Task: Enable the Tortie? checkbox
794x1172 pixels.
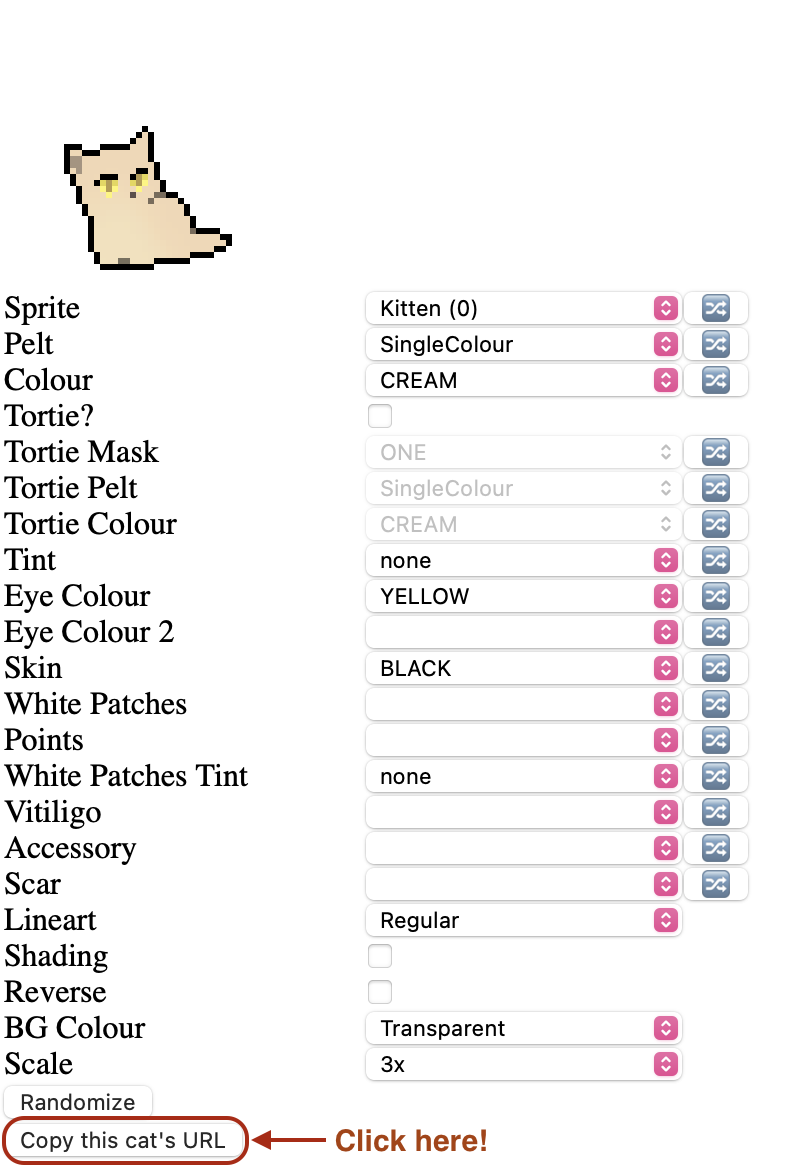Action: pyautogui.click(x=380, y=416)
